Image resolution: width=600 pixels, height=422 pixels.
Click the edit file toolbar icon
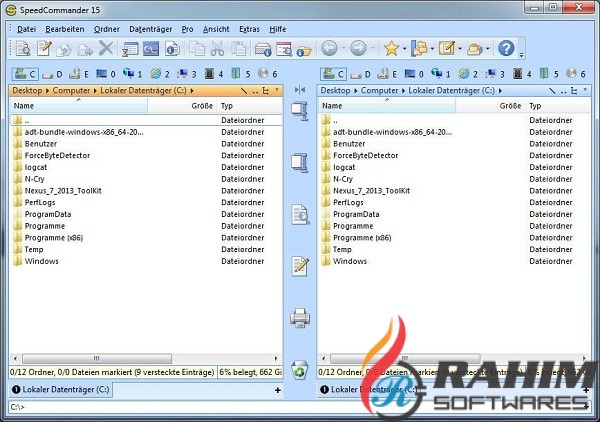point(44,49)
